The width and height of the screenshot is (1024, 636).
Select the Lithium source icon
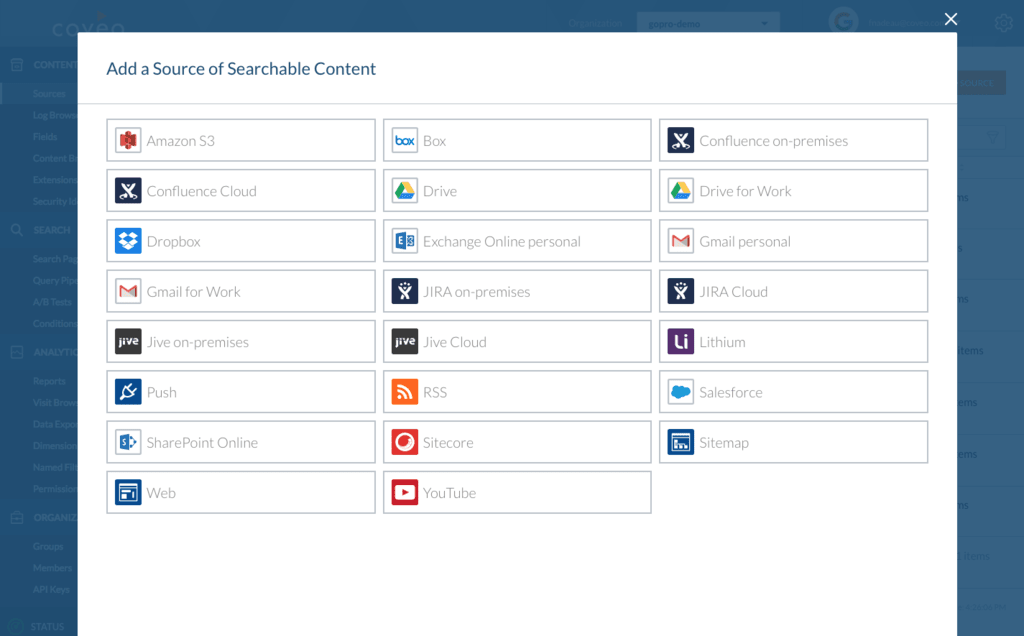(680, 341)
